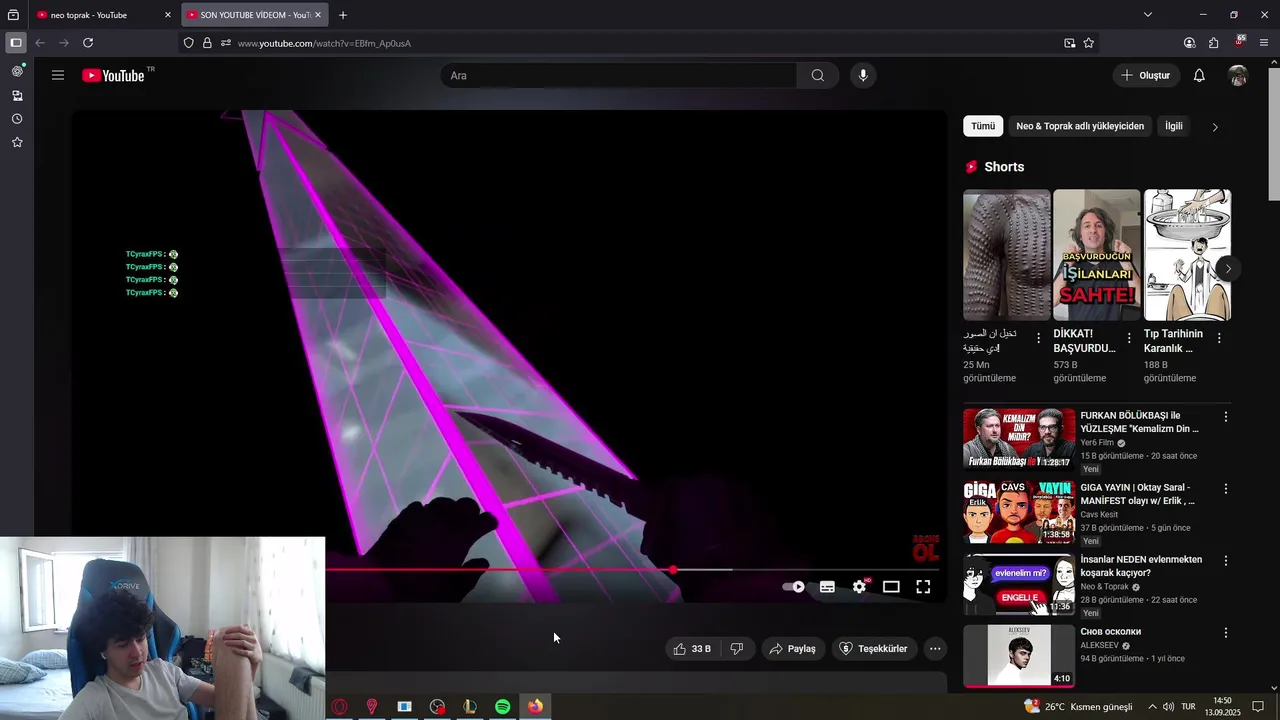Toggle the autoplay switch in player

(793, 587)
